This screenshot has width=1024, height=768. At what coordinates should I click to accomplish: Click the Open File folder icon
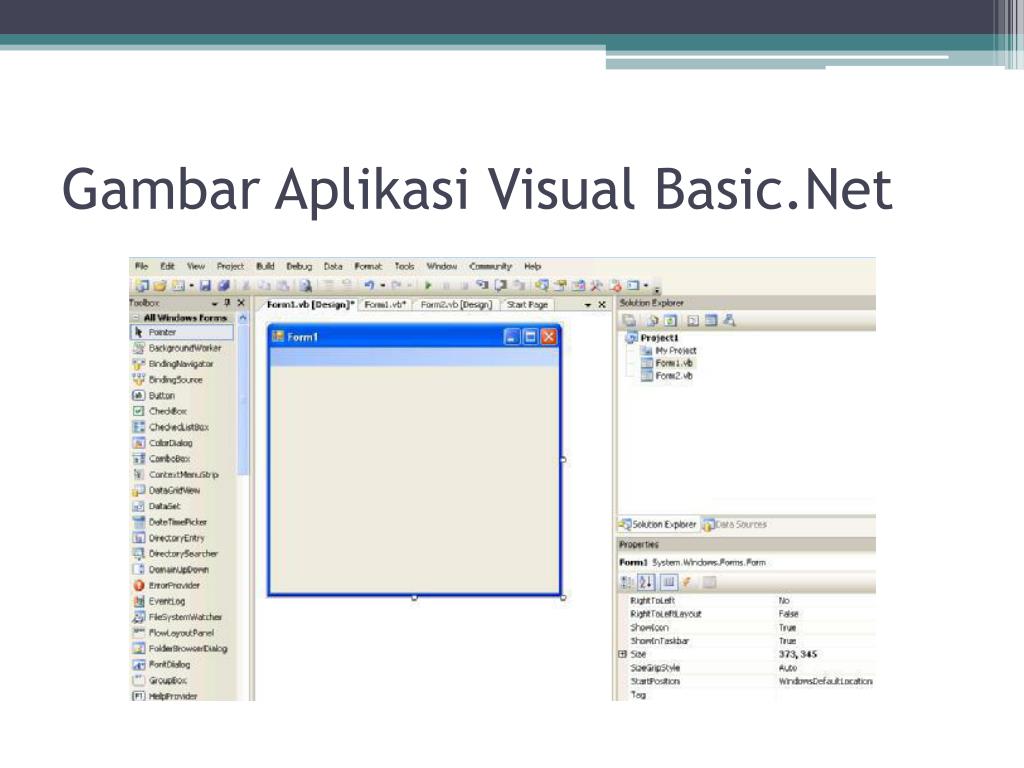(160, 285)
